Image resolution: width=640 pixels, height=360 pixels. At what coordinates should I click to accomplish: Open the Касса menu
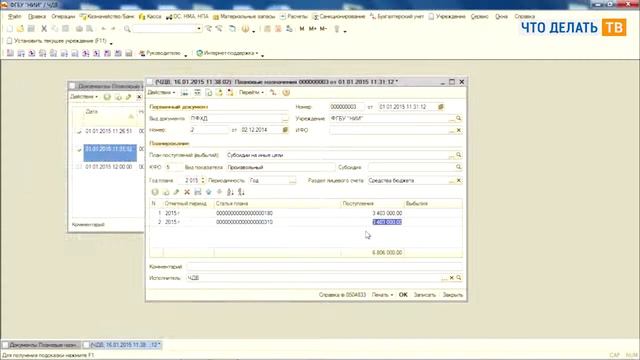click(x=150, y=16)
